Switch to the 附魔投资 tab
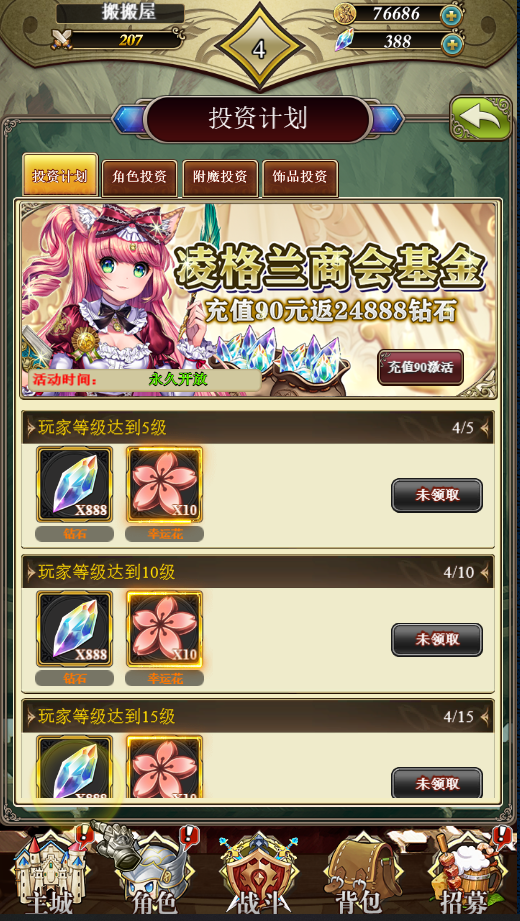This screenshot has height=921, width=520. pos(220,177)
